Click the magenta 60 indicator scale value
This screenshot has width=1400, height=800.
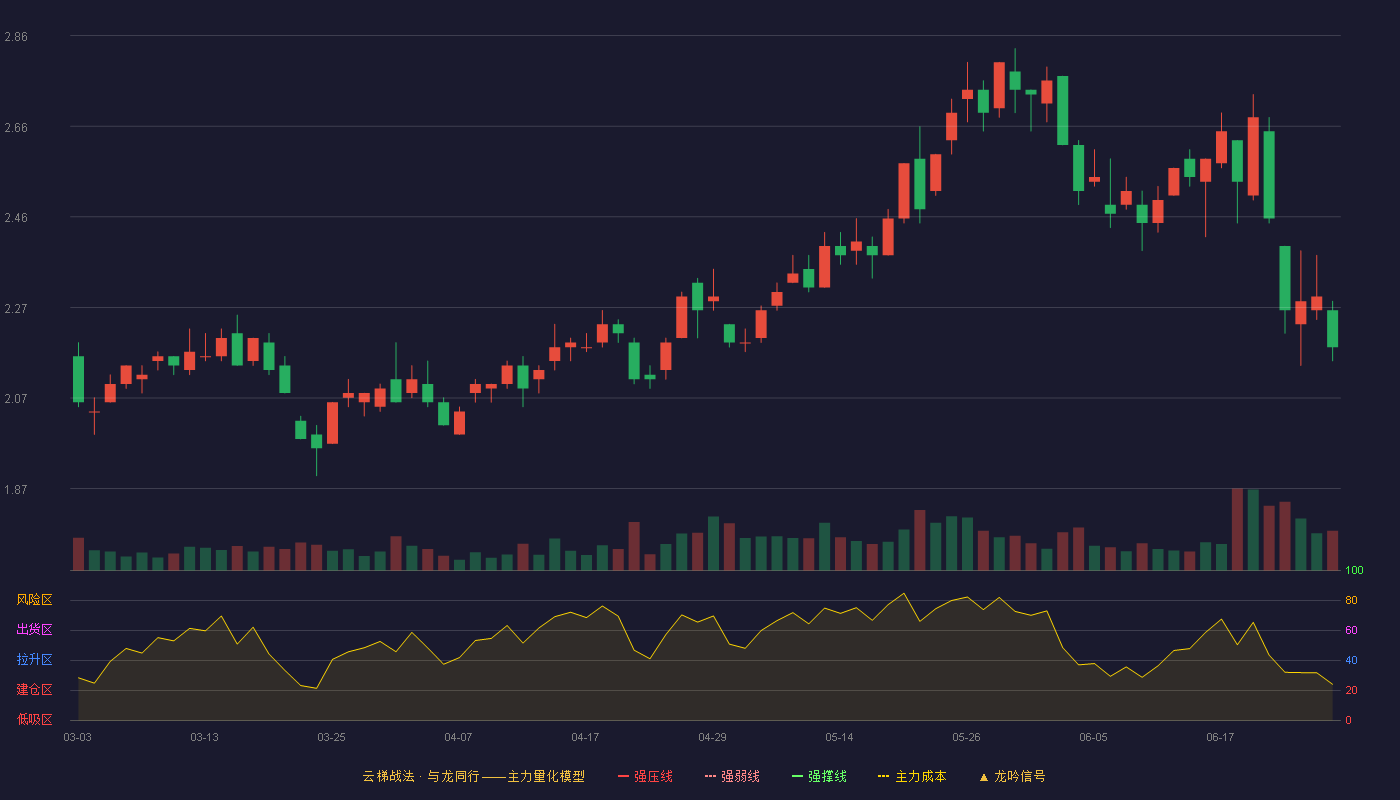coord(1351,631)
